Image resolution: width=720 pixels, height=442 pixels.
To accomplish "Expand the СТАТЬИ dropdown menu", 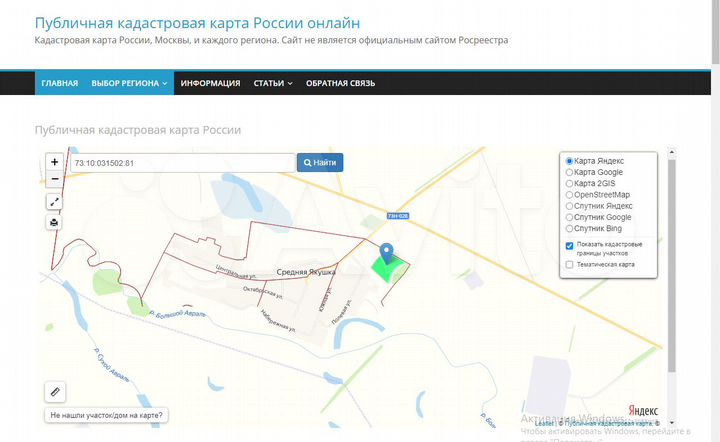I will click(x=273, y=83).
